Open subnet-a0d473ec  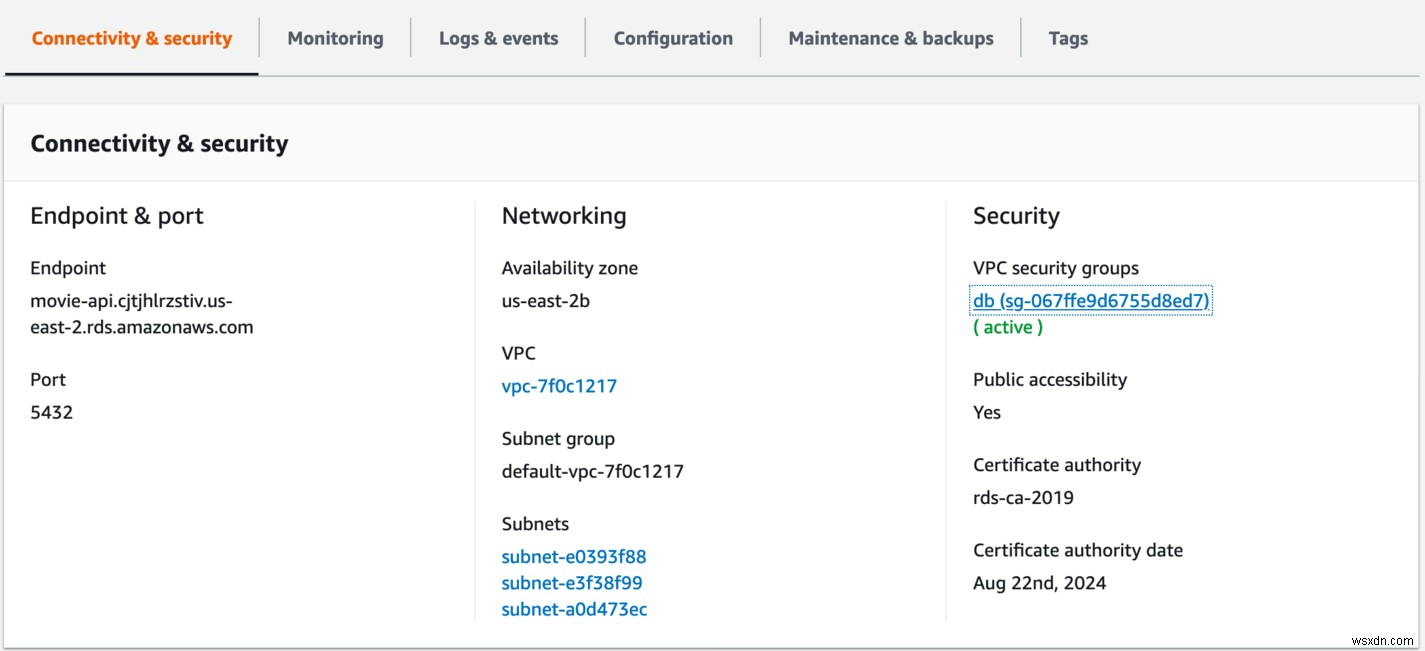[574, 609]
